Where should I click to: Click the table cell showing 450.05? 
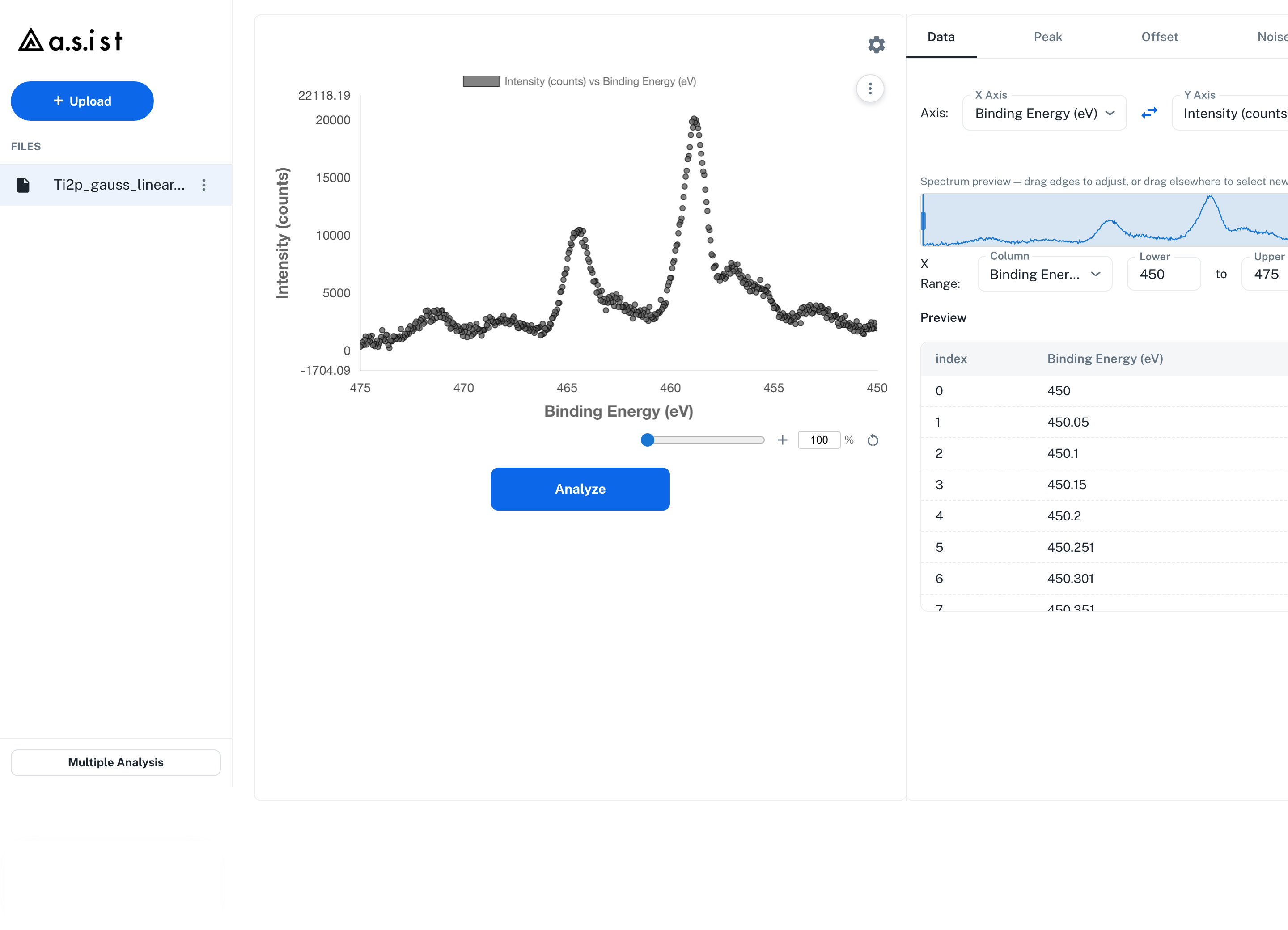click(x=1068, y=423)
